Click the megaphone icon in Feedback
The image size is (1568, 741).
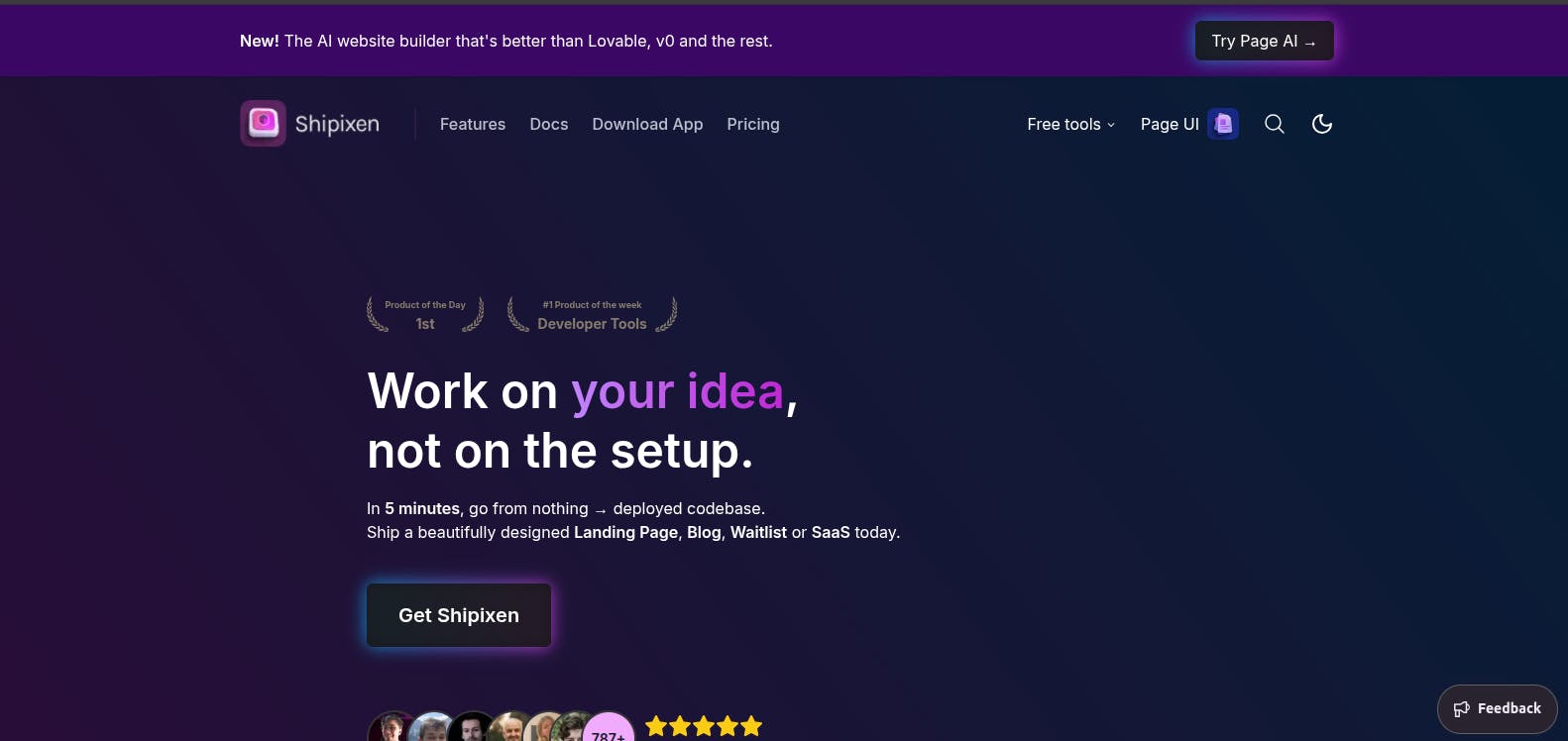(x=1462, y=708)
